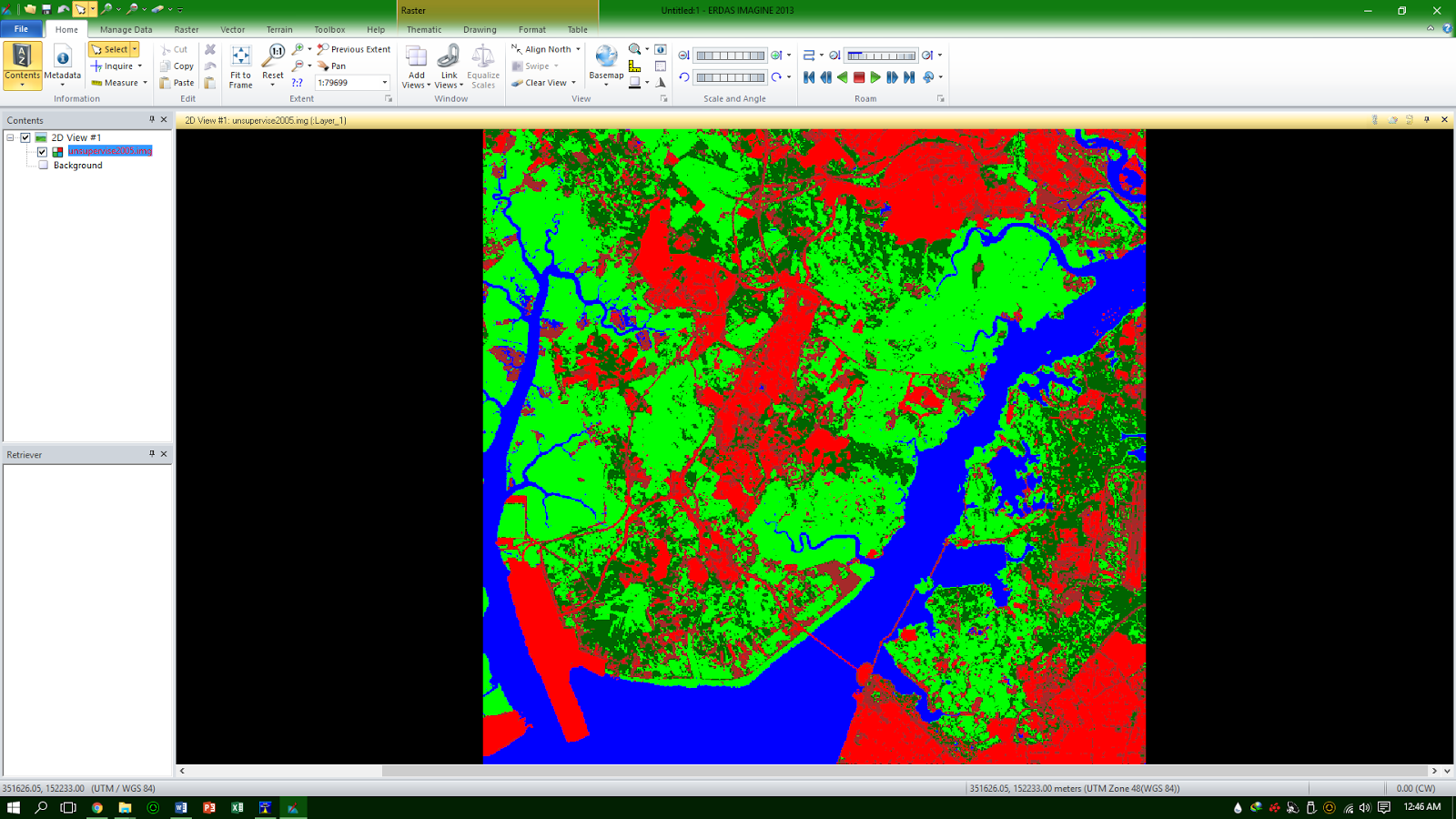Rotate the view clockwise
This screenshot has width=1456, height=819.
pos(776,77)
